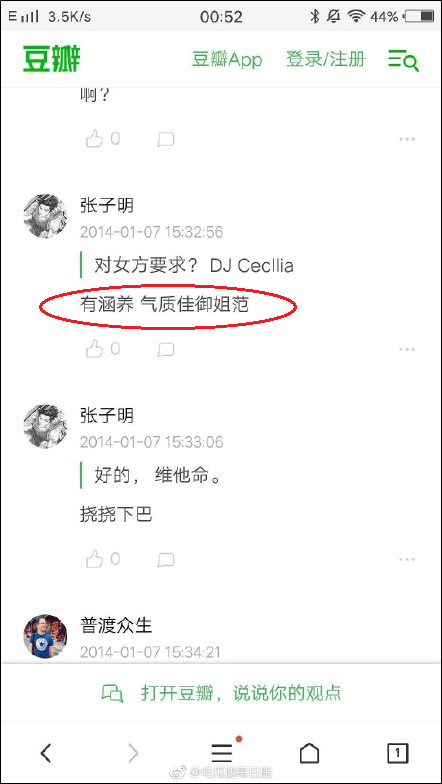Open more options for 御姐范 comment
This screenshot has height=784, width=442.
click(407, 349)
